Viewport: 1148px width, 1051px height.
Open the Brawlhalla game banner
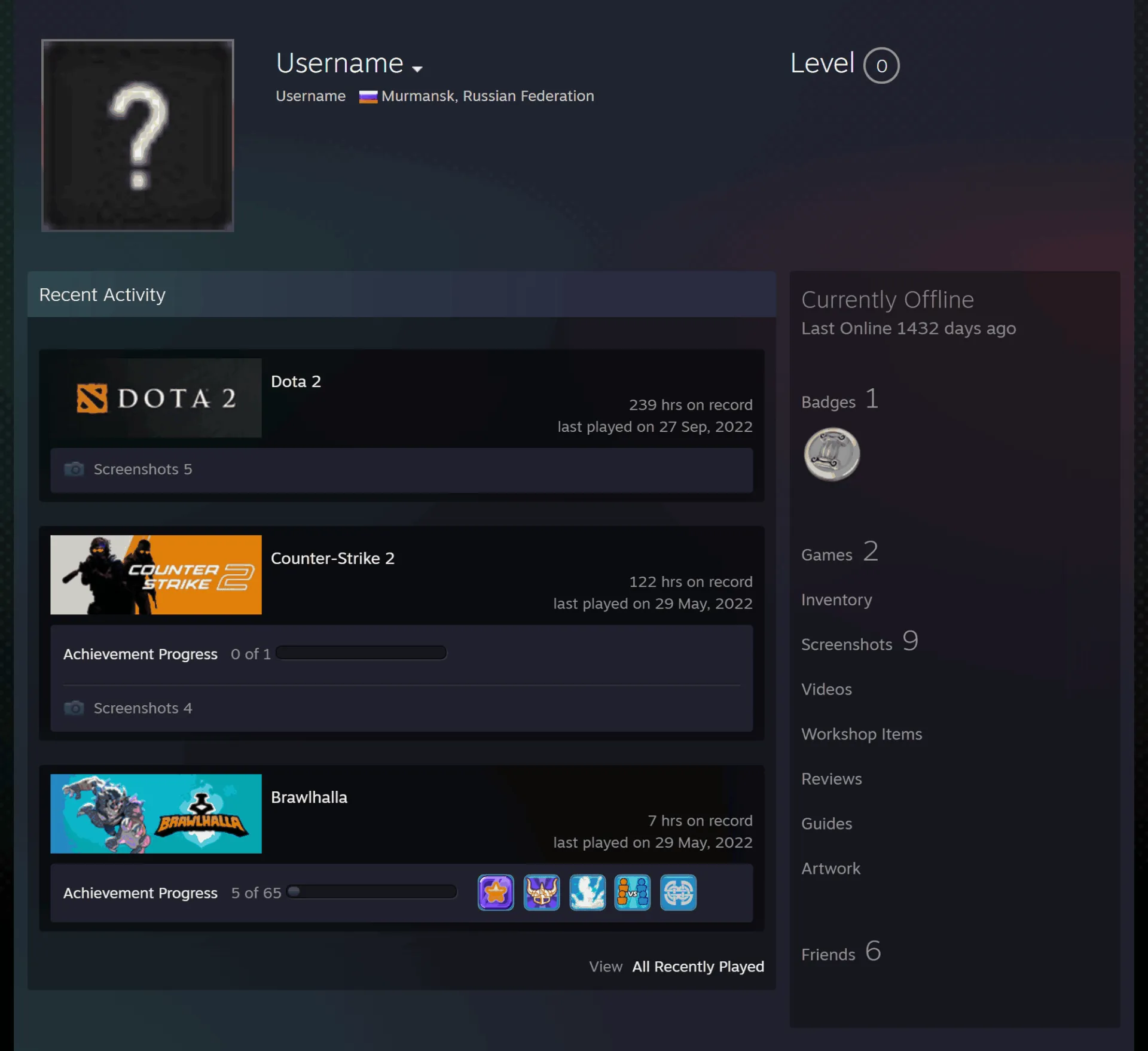(156, 814)
